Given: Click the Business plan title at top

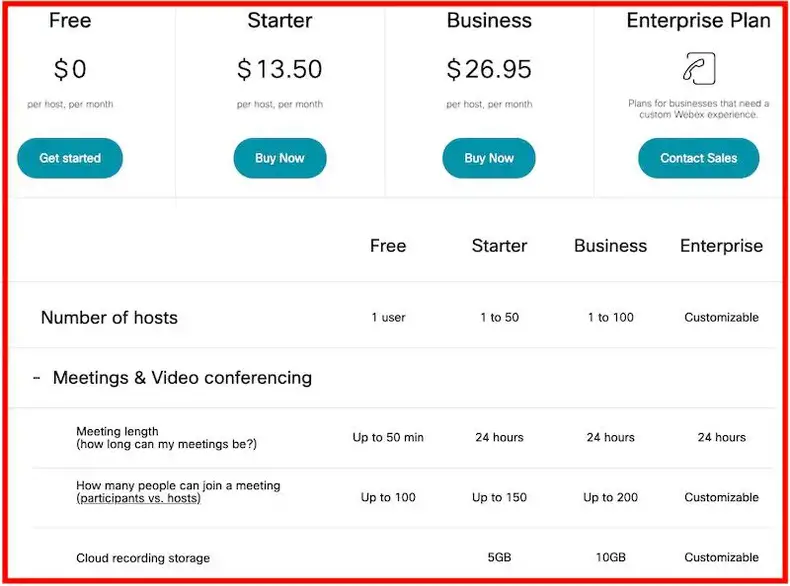Looking at the screenshot, I should (x=489, y=21).
